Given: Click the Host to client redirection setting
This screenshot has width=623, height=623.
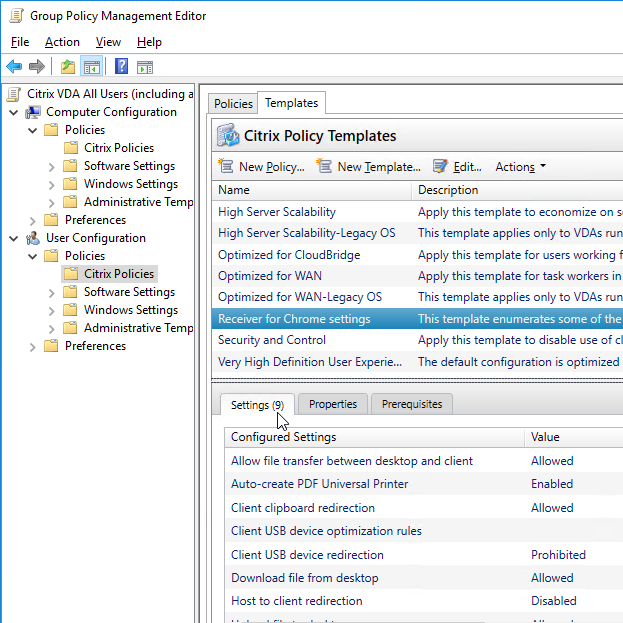Looking at the screenshot, I should 424,601.
